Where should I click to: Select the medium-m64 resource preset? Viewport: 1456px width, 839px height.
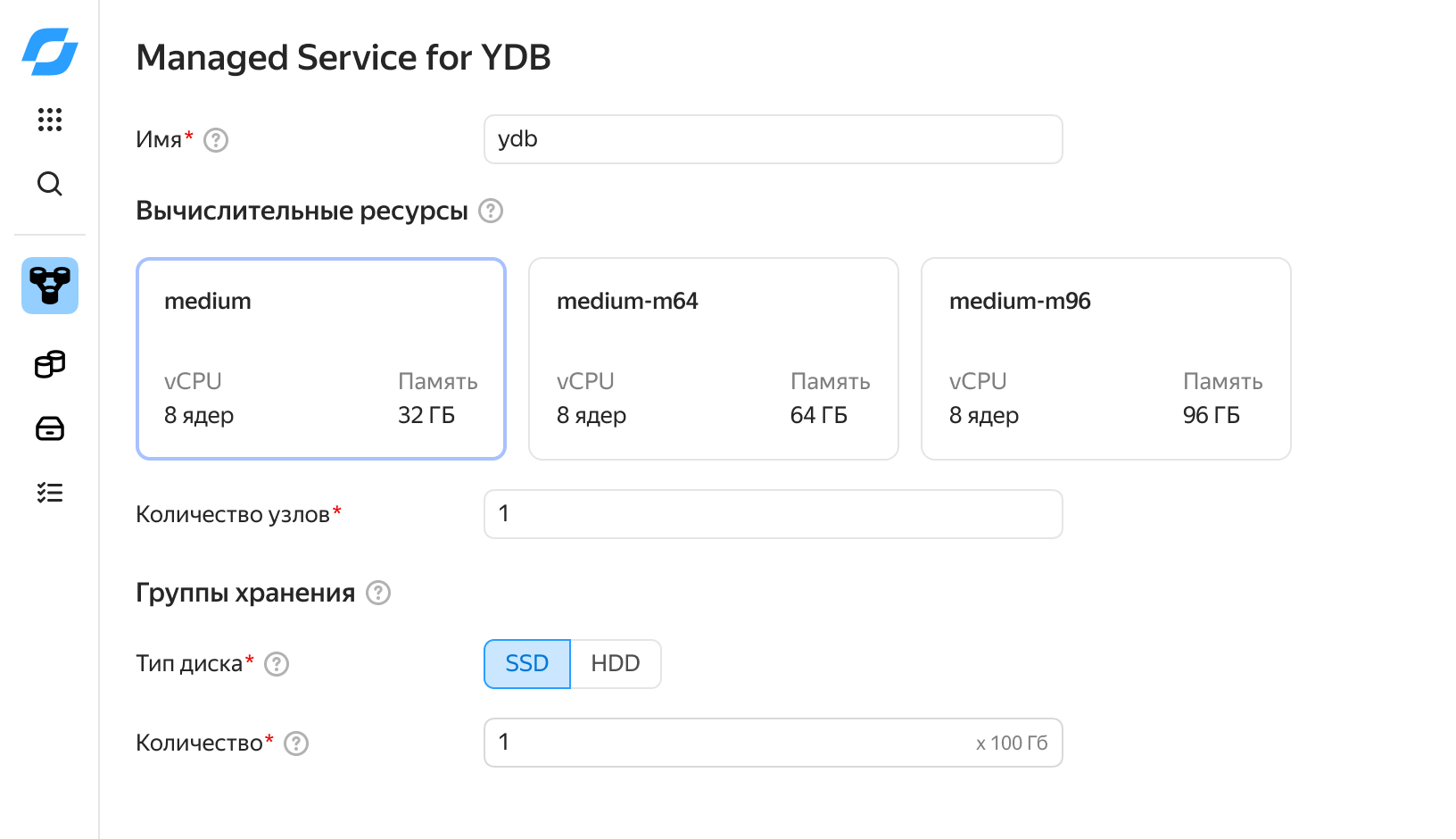(x=713, y=358)
